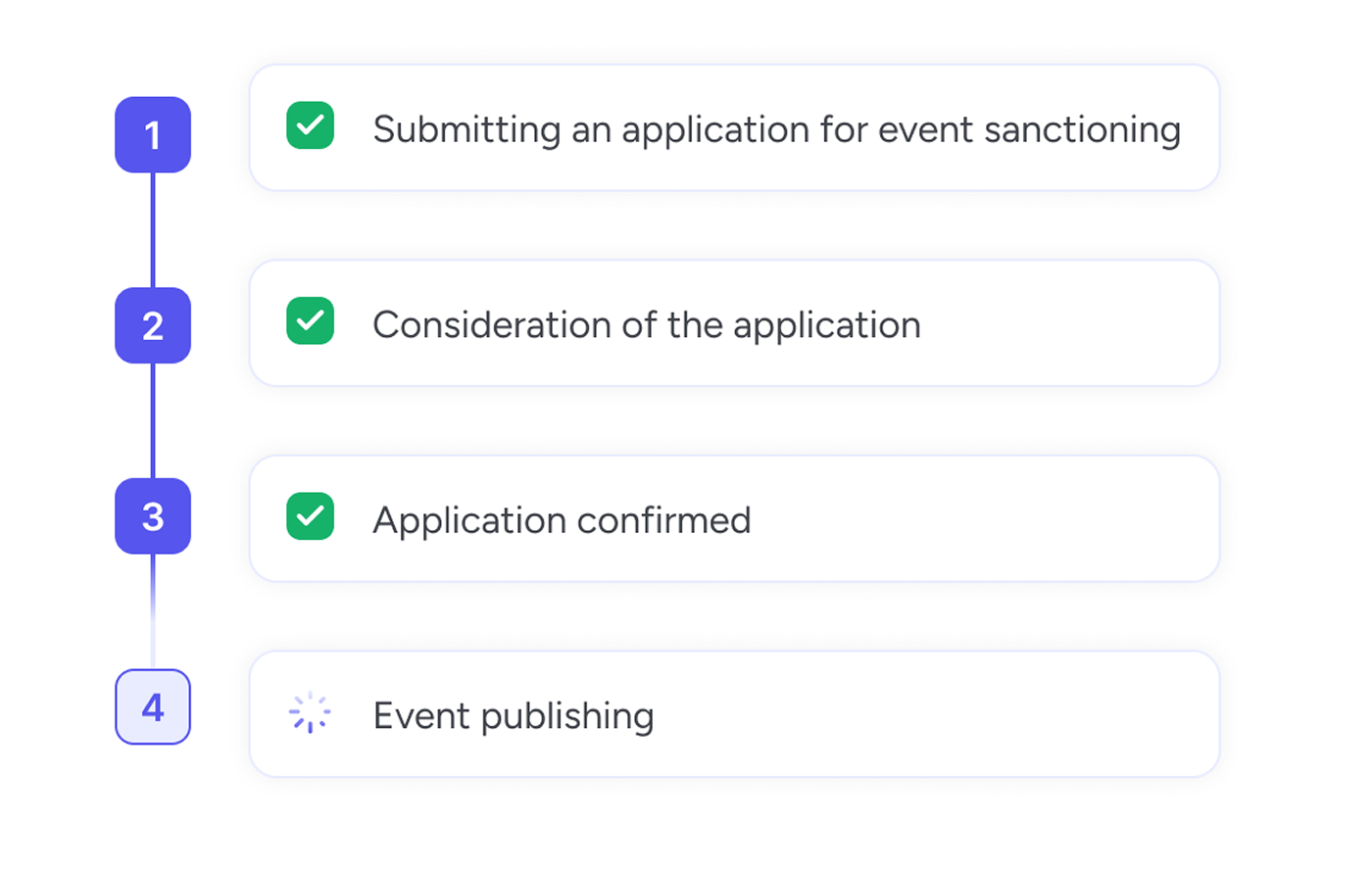Click the connector line between steps 1 and 2
1372x874 pixels.
coord(153,230)
